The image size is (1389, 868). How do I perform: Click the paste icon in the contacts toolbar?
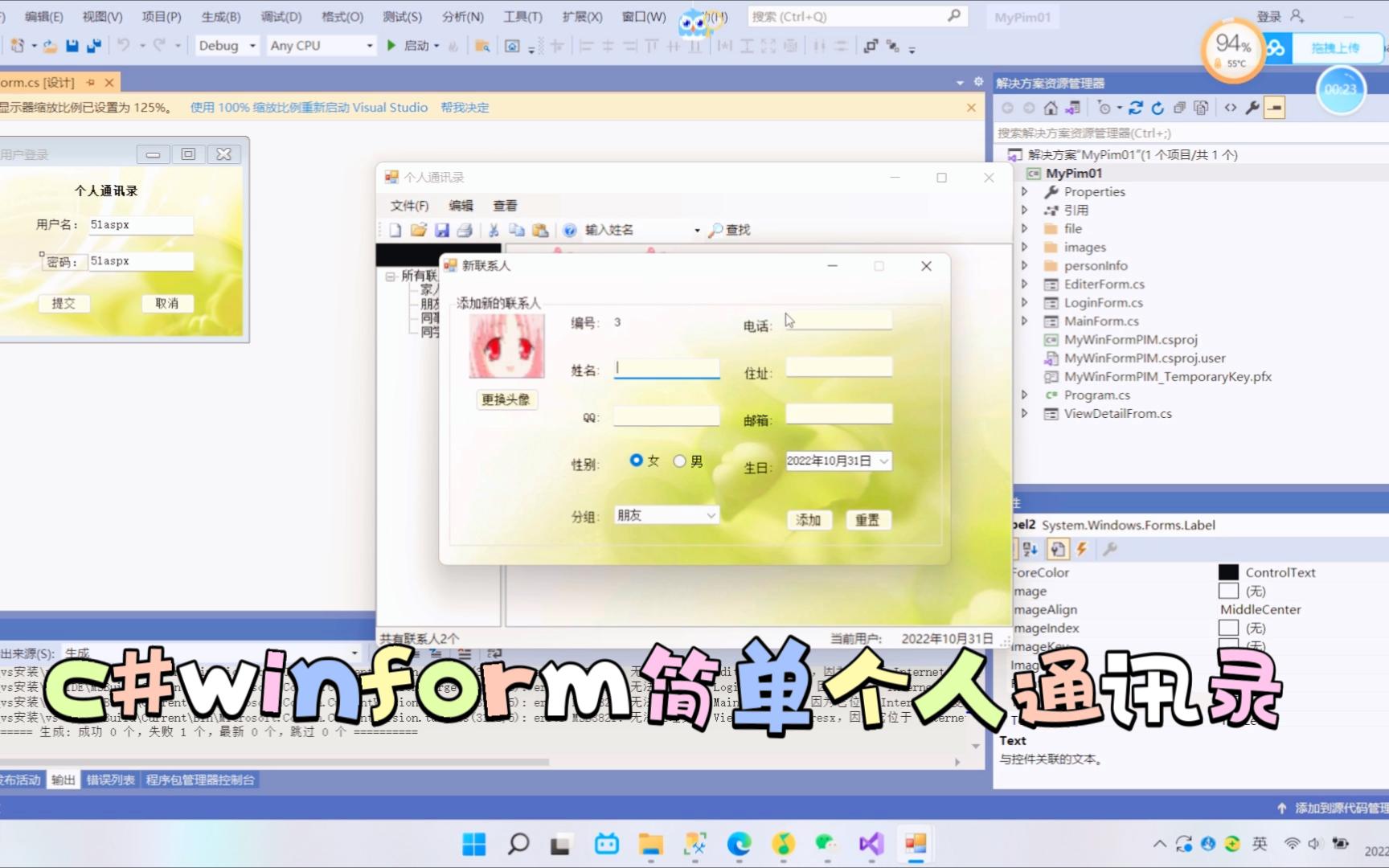[541, 230]
